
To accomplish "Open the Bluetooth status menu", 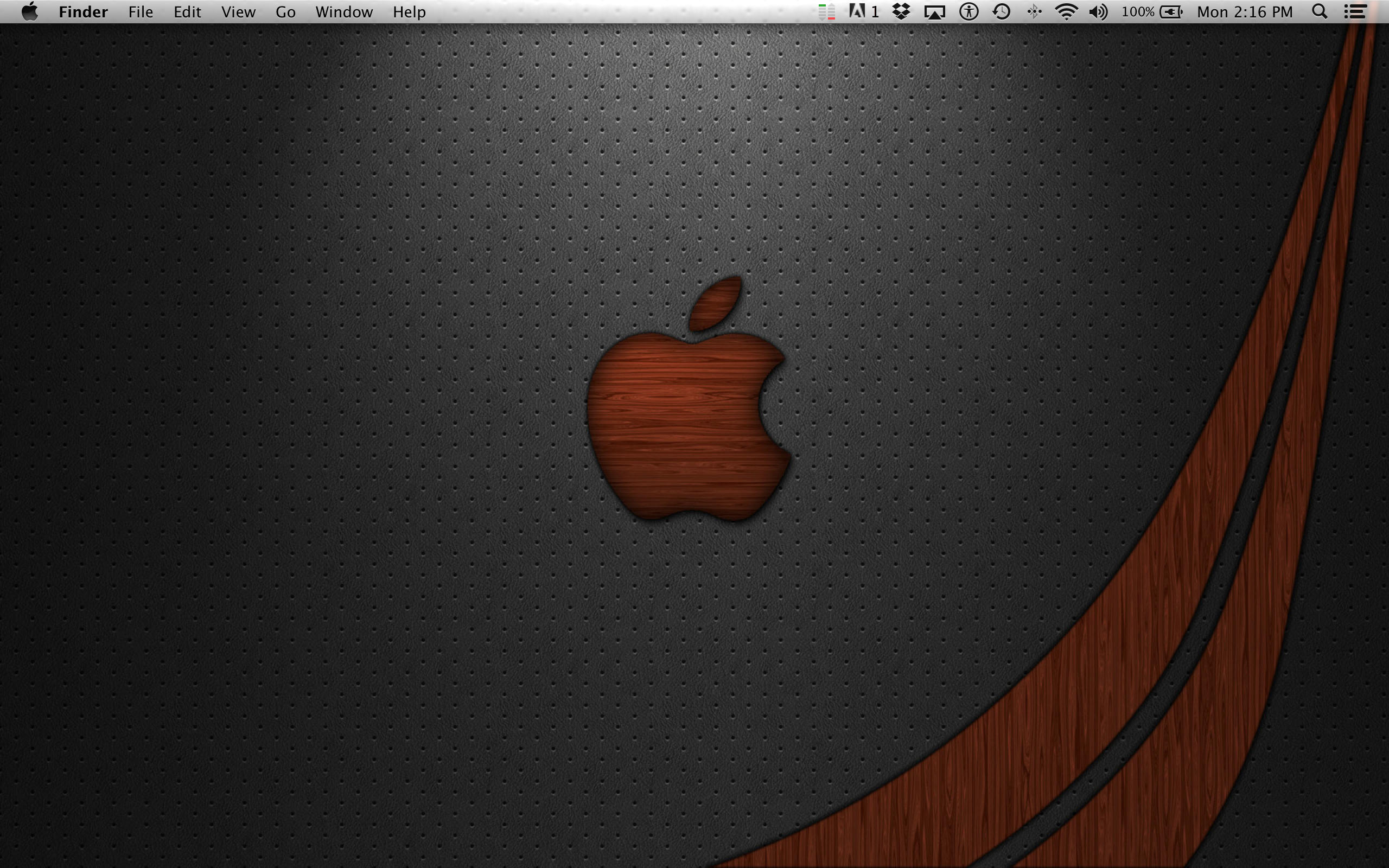I will tap(1034, 11).
